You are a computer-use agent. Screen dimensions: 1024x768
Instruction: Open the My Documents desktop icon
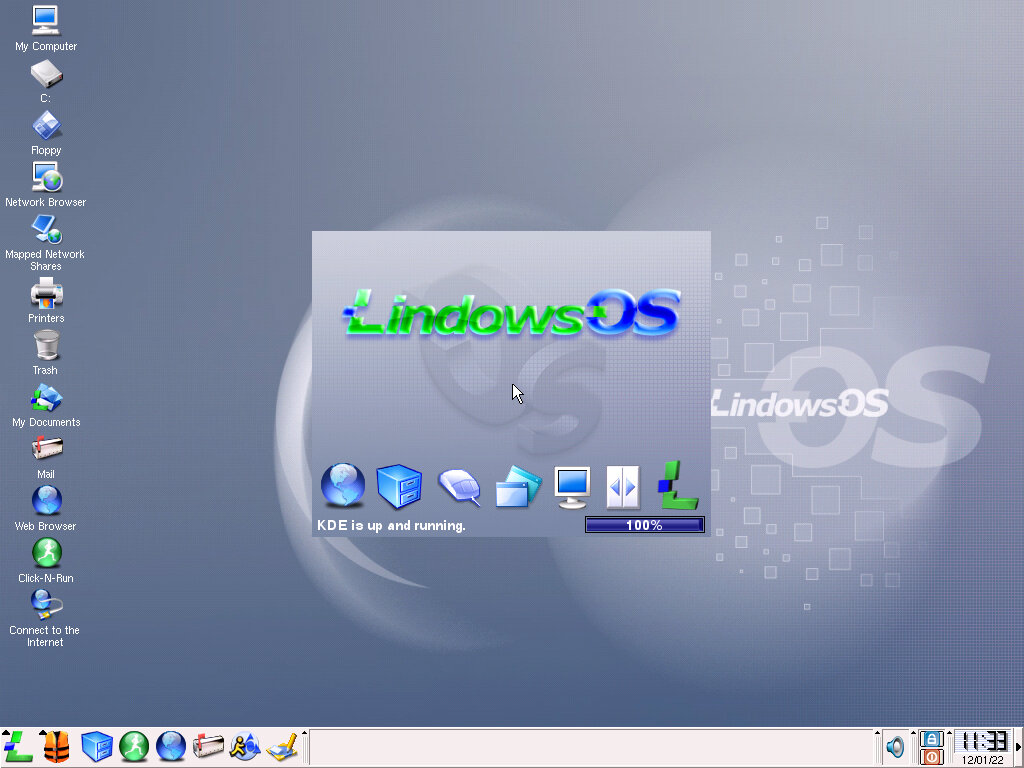46,398
